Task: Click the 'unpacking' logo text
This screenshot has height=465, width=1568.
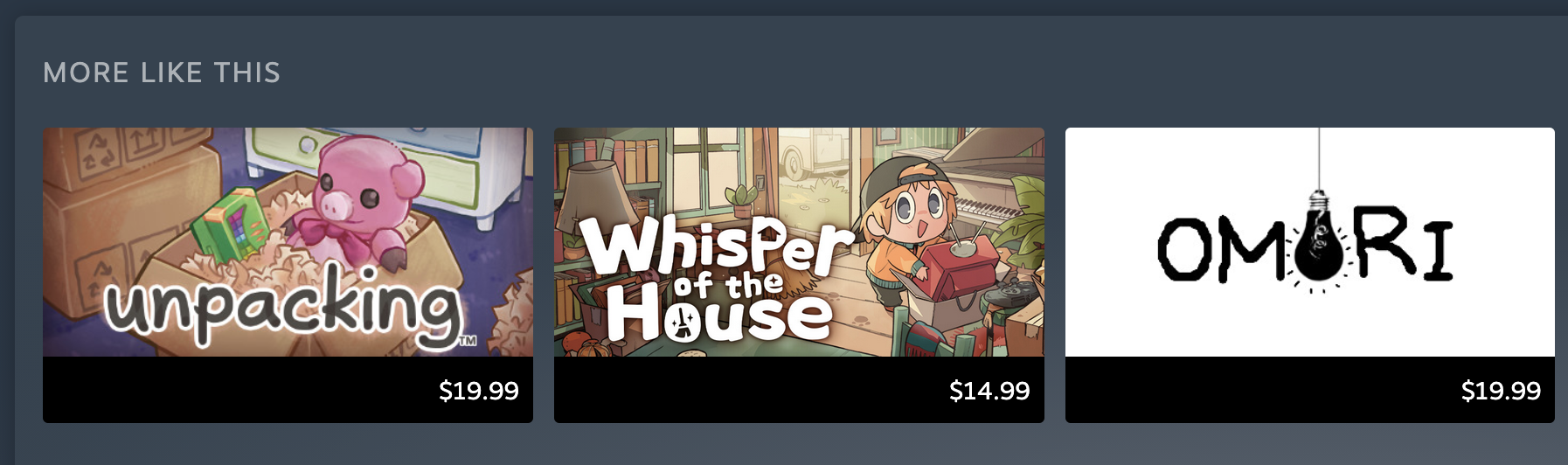Action: pyautogui.click(x=285, y=307)
